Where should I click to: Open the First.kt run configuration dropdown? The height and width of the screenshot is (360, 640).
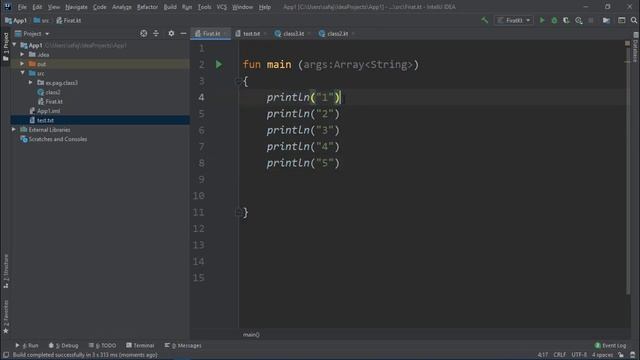tap(513, 20)
